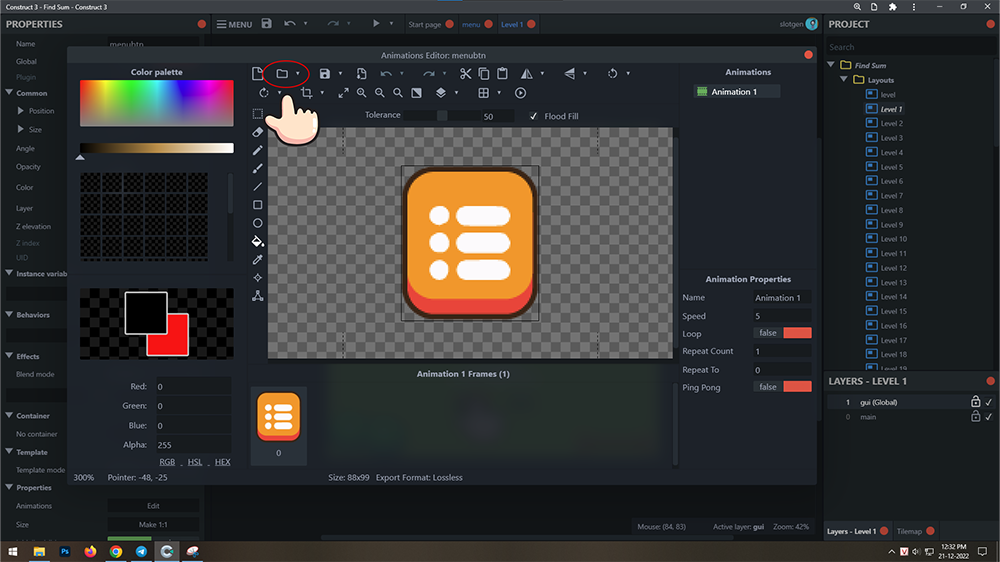The width and height of the screenshot is (1000, 562).
Task: Click the Animations Edit button
Action: 153,506
